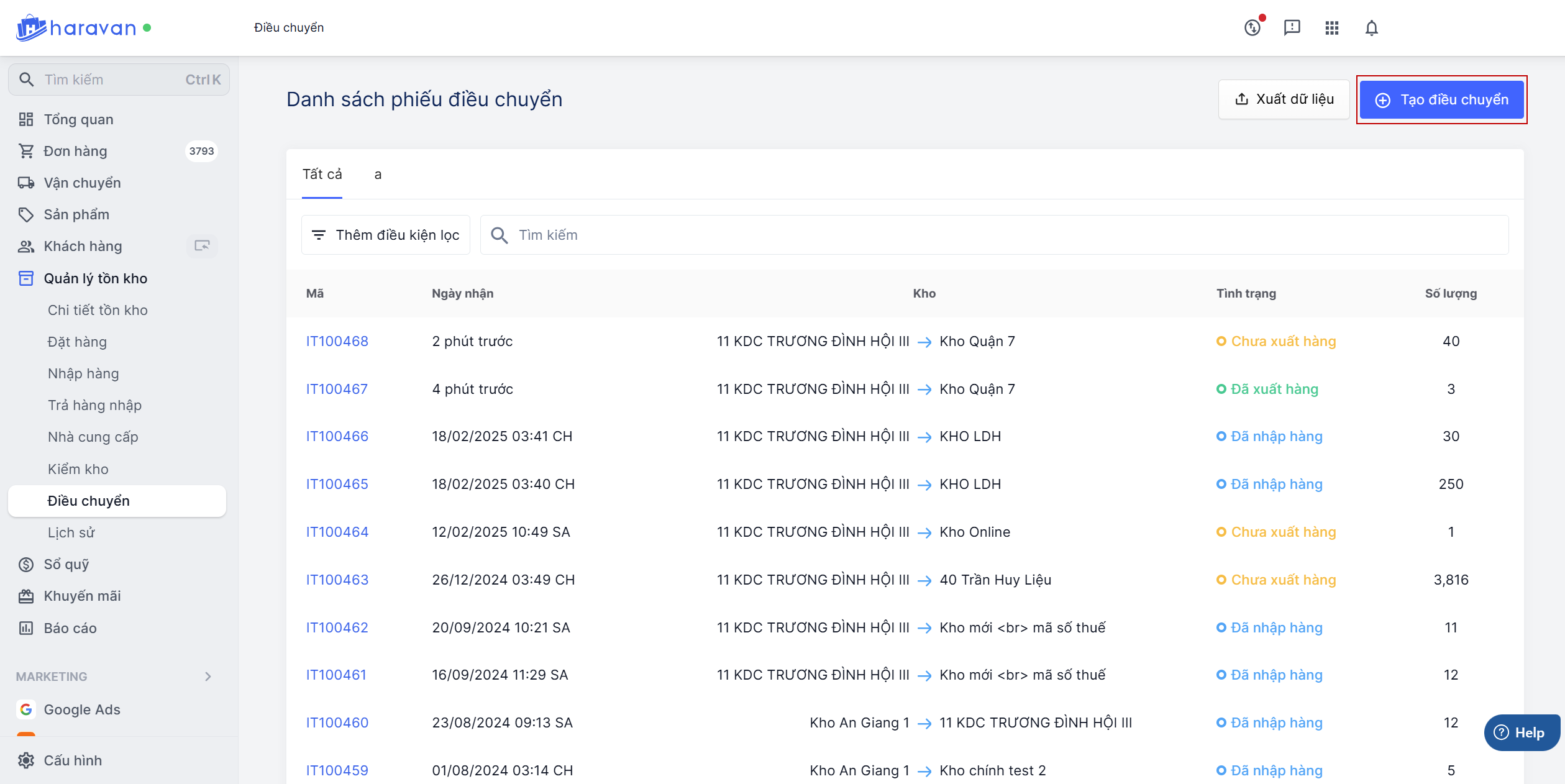Click the Haravan logo
This screenshot has height=784, width=1565.
pyautogui.click(x=76, y=28)
